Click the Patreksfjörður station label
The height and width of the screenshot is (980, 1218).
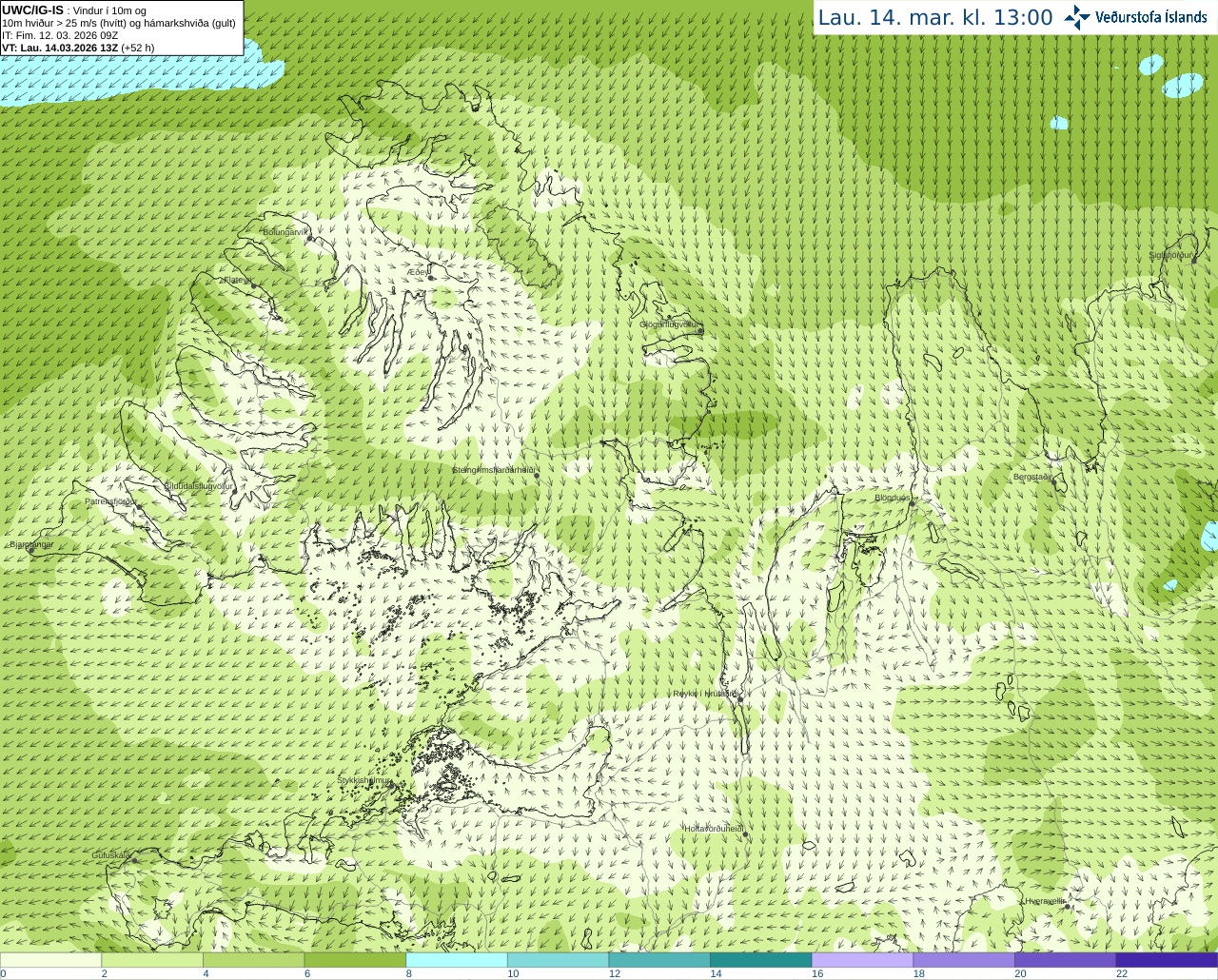tap(110, 501)
